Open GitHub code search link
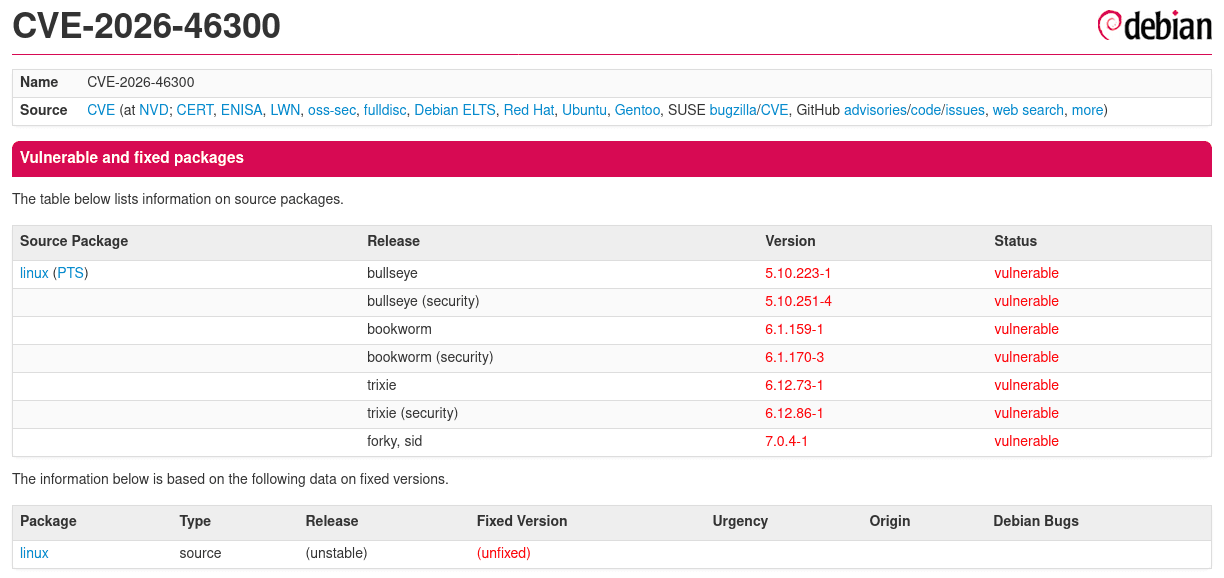 925,110
